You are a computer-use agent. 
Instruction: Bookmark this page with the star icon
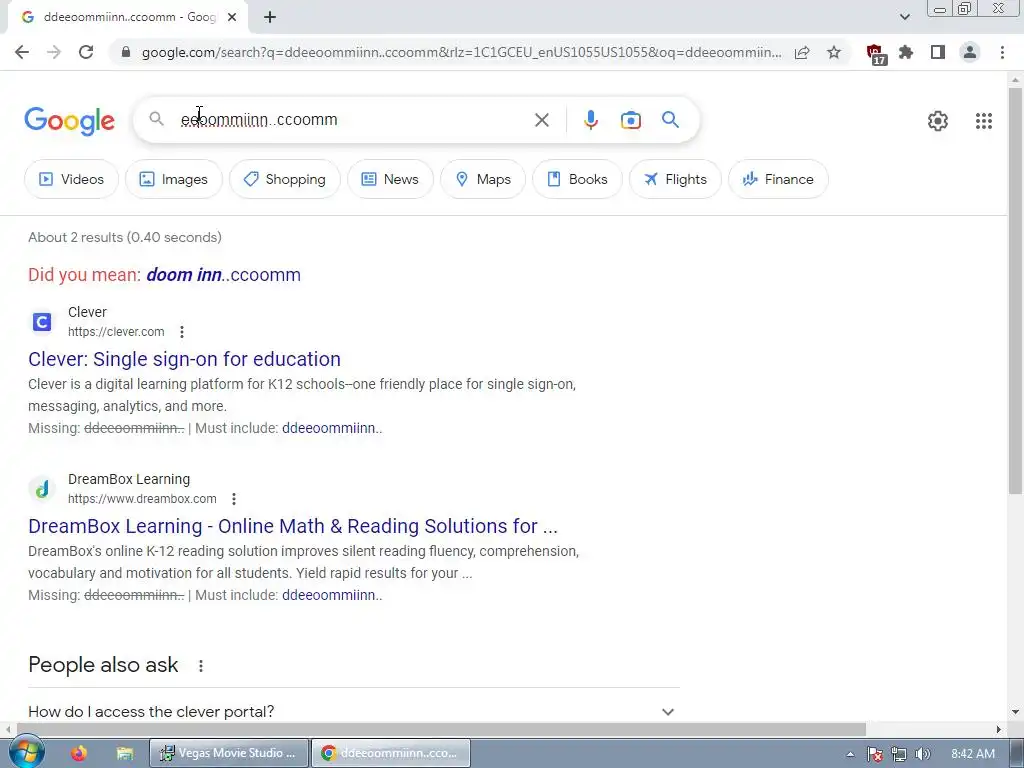pyautogui.click(x=834, y=52)
